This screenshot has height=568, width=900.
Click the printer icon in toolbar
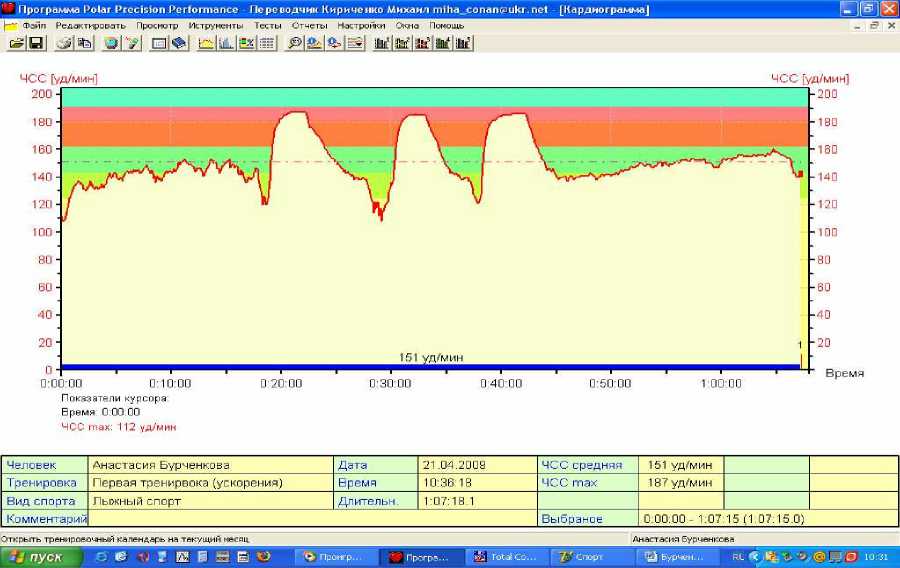pos(64,43)
